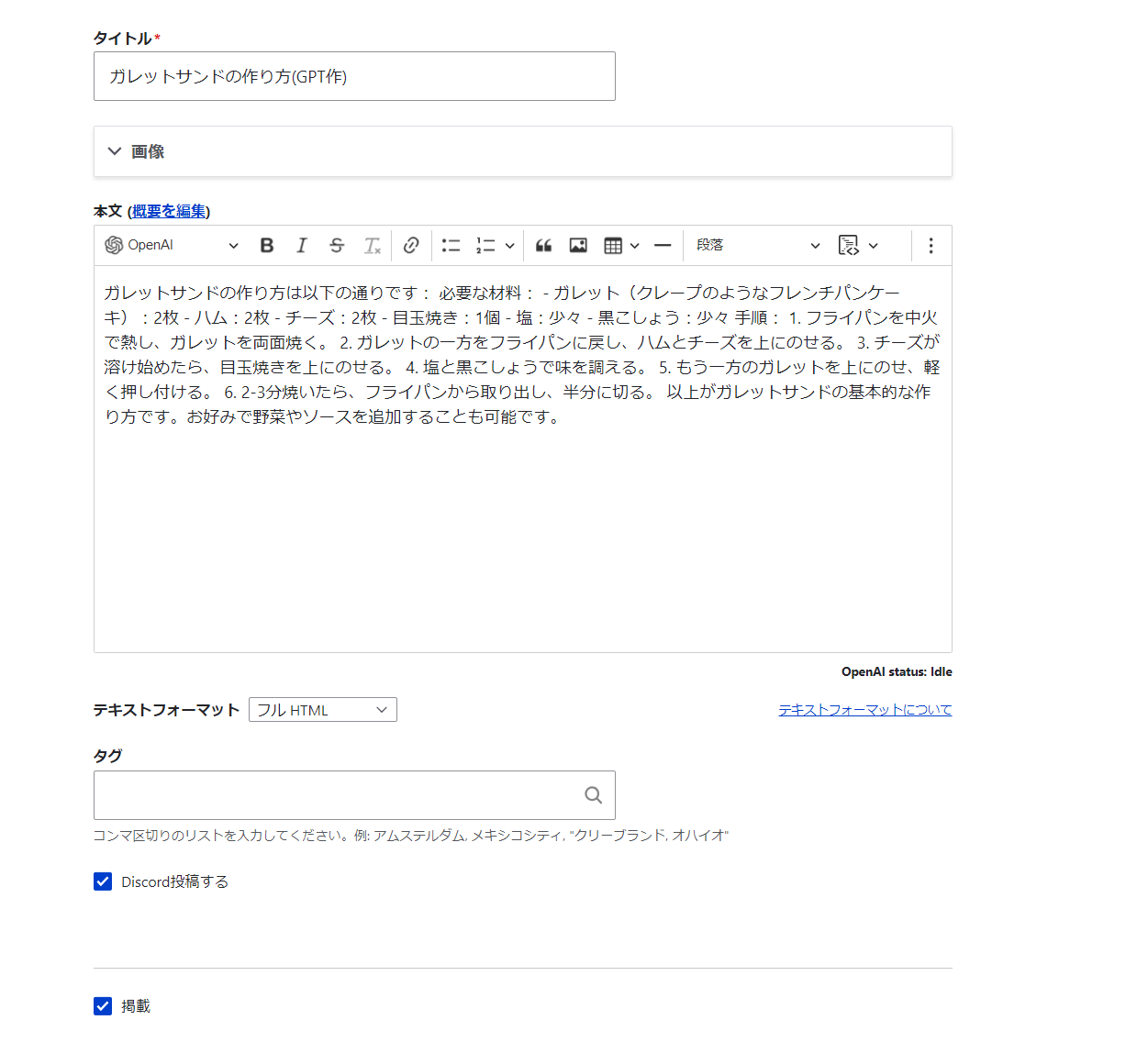1148x1042 pixels.
Task: Open the テキストフォーマット select box
Action: [322, 710]
